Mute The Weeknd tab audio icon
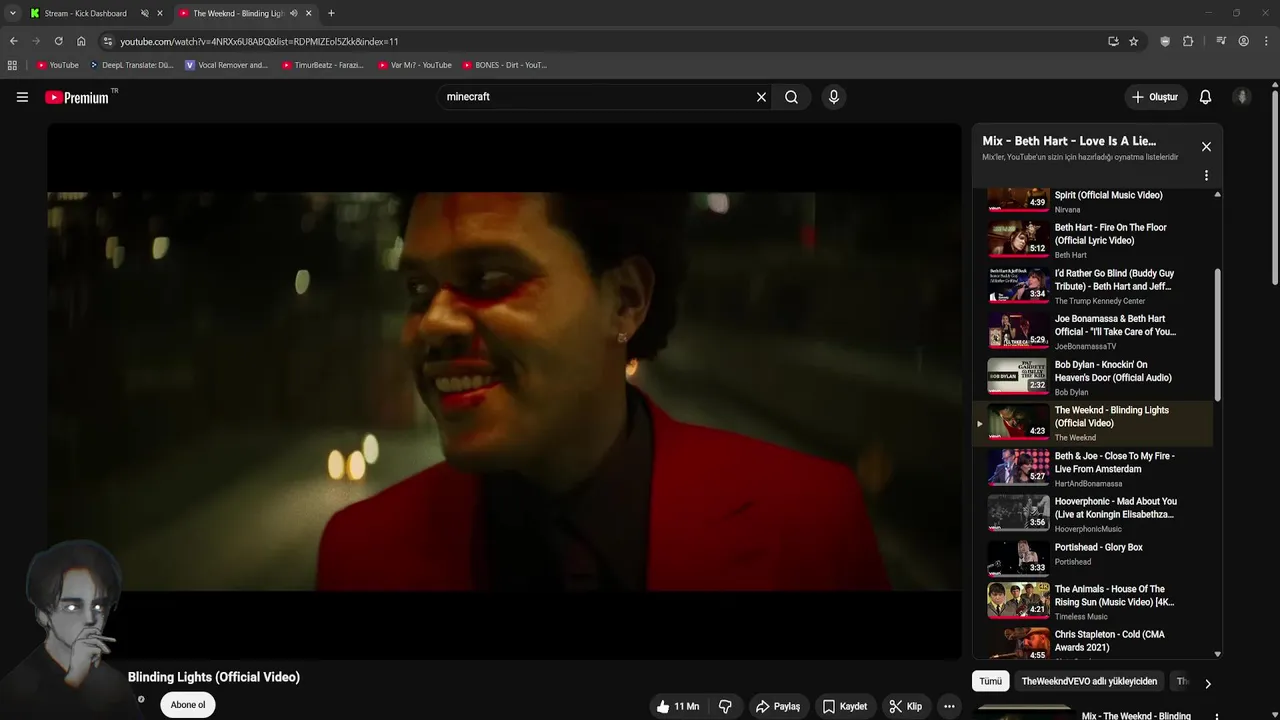 (293, 13)
